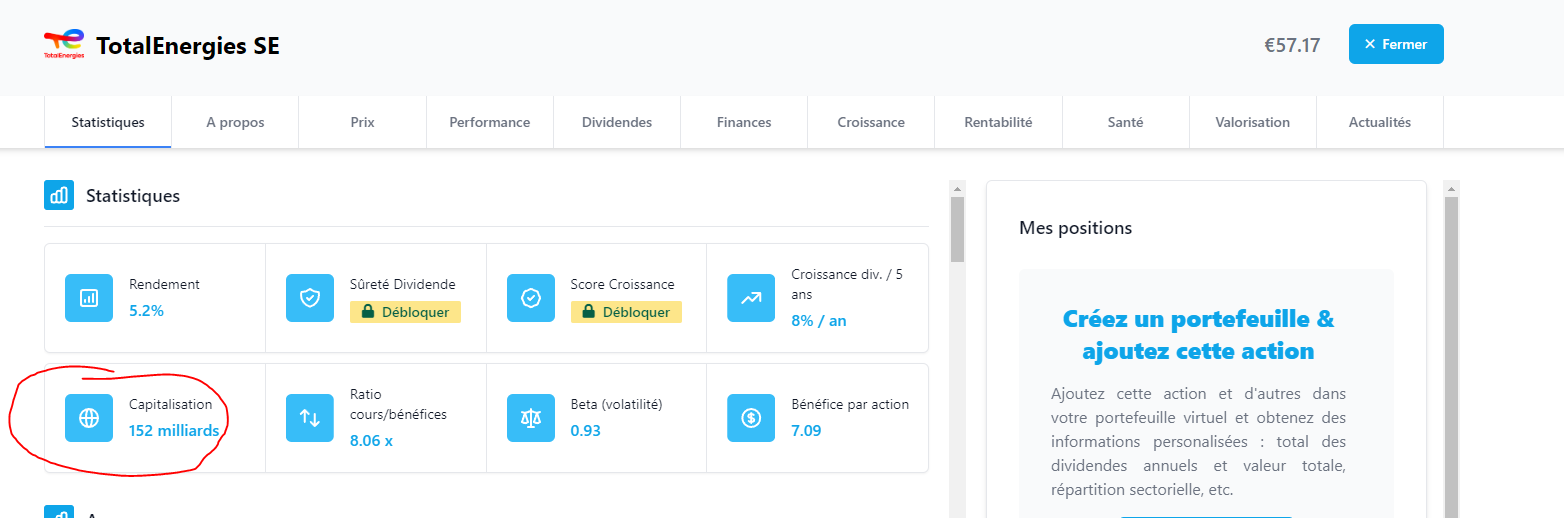This screenshot has height=518, width=1564.
Task: Click the Croissance div. trend arrow icon
Action: coord(751,298)
